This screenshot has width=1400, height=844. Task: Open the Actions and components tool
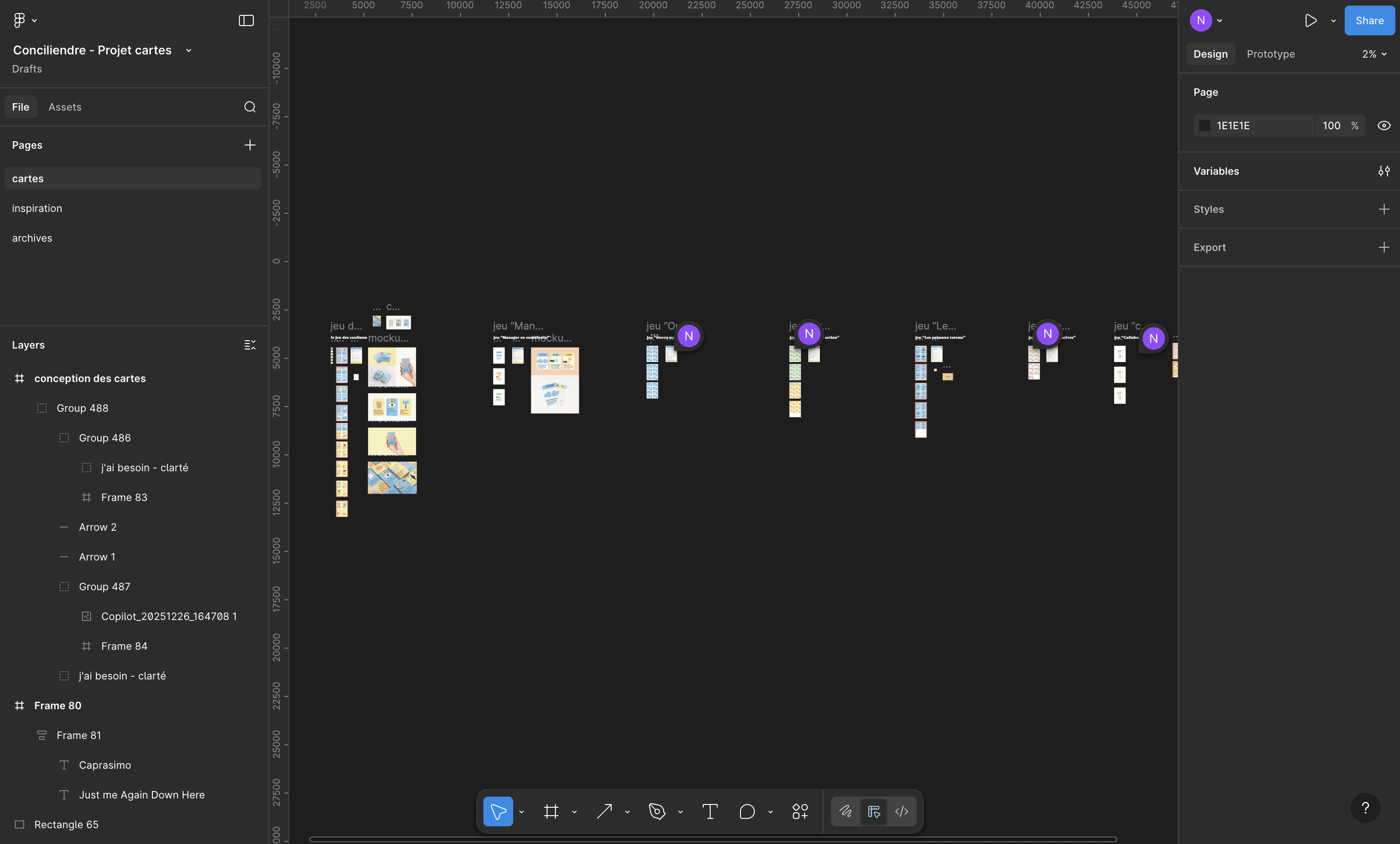(x=799, y=811)
